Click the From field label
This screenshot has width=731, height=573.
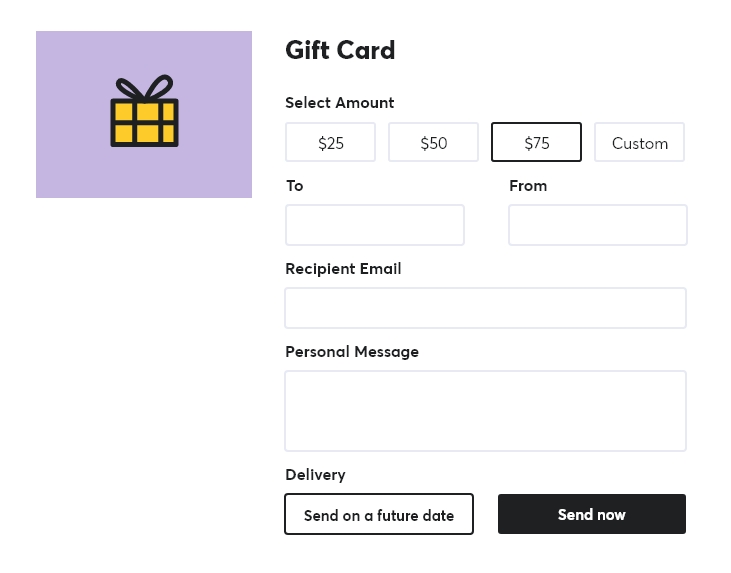[x=528, y=185]
